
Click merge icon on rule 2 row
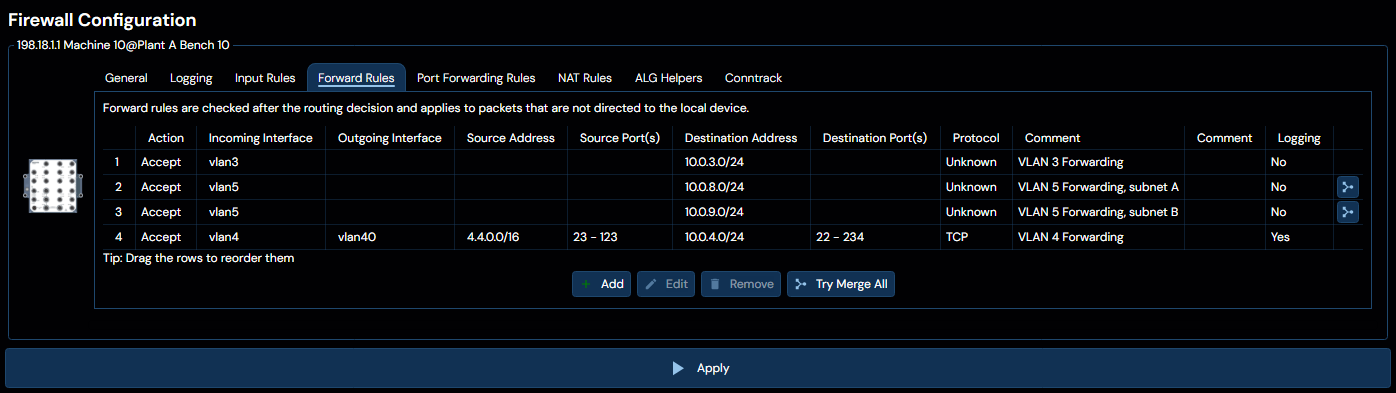pos(1348,187)
